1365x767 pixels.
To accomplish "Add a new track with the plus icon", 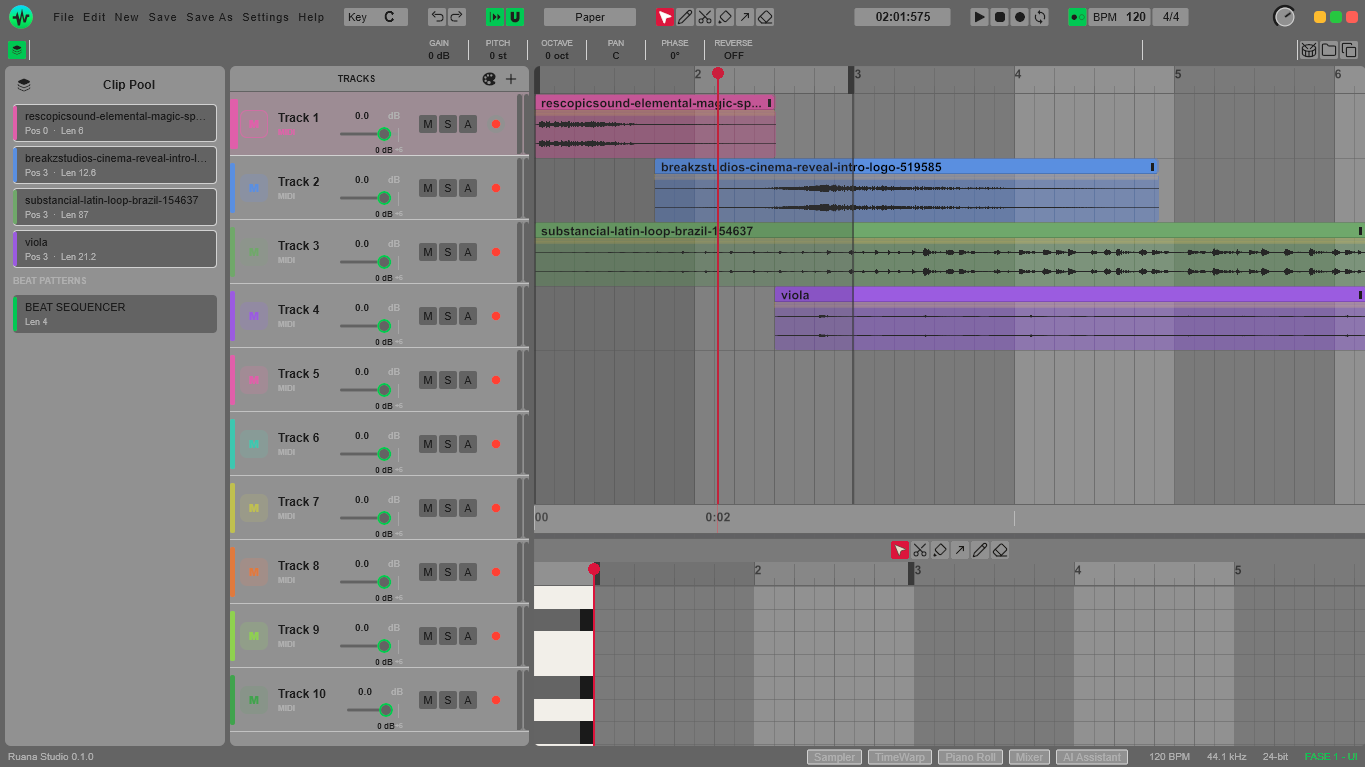I will click(511, 79).
